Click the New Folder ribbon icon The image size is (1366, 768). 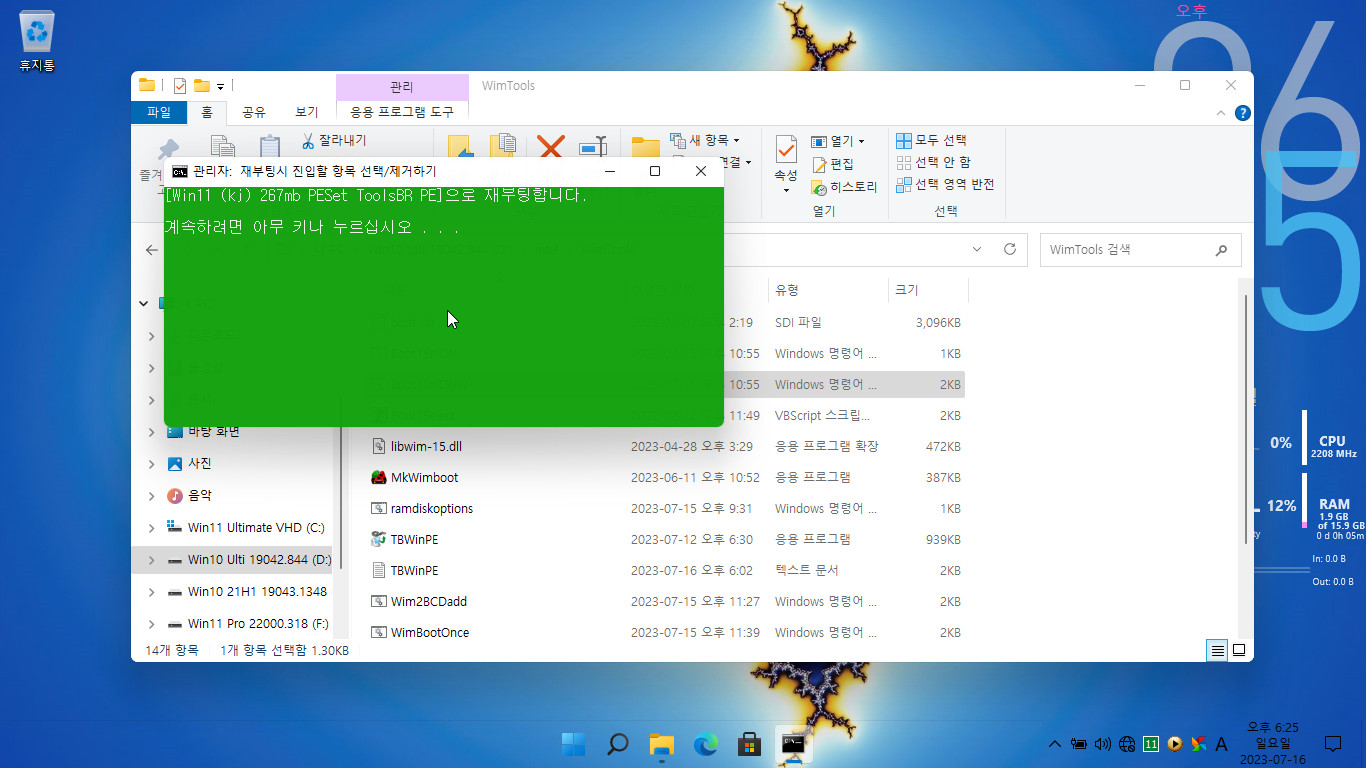click(645, 147)
